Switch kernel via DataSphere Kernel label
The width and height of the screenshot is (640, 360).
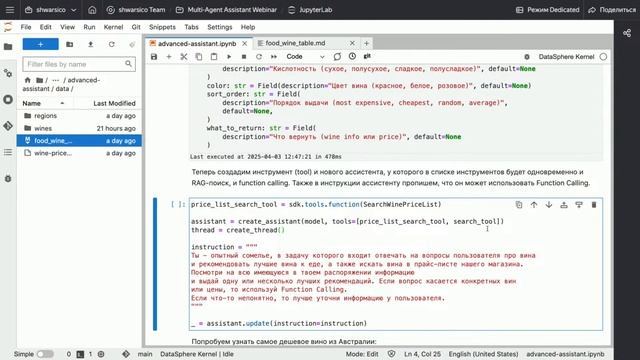click(566, 57)
